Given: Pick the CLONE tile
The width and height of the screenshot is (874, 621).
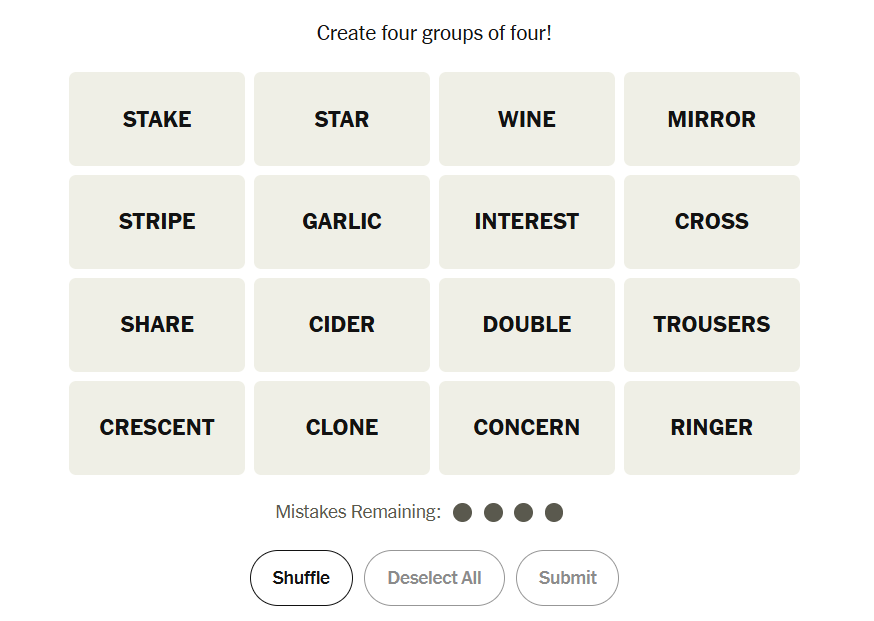Looking at the screenshot, I should (x=342, y=428).
